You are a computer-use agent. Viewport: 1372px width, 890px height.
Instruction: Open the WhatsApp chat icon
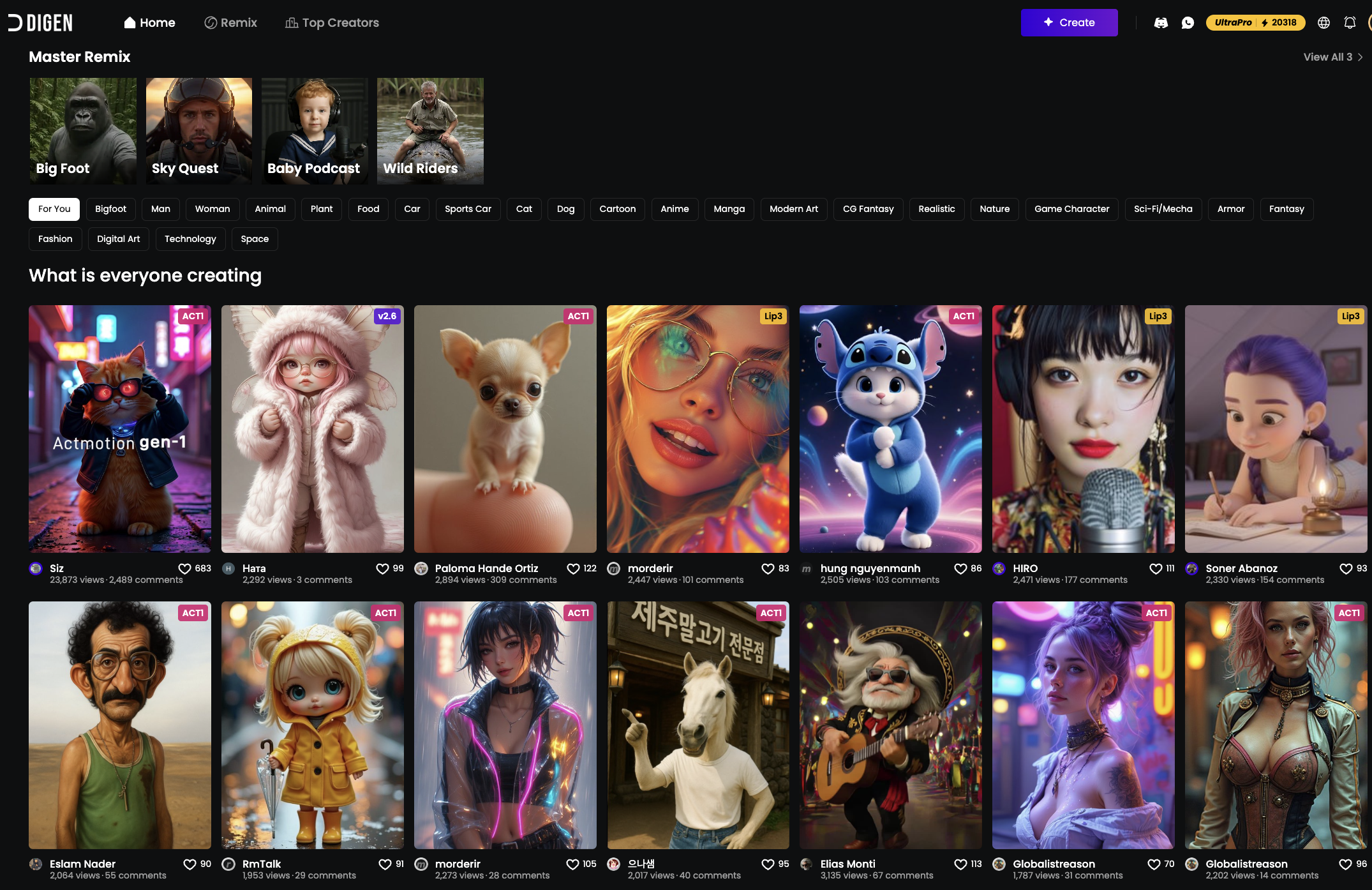(1188, 23)
